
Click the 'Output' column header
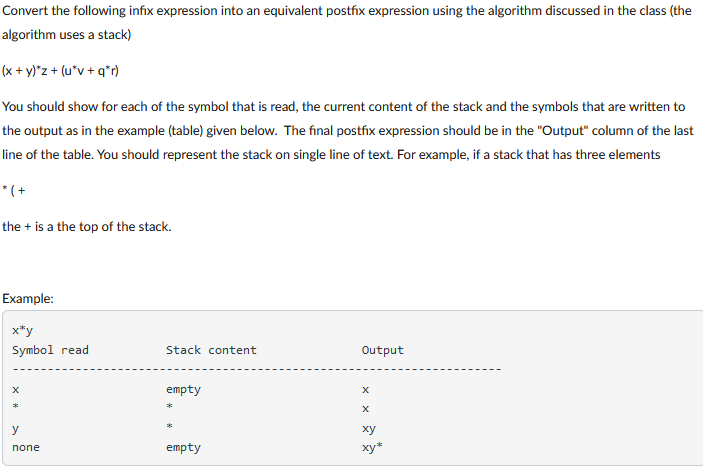pos(382,350)
